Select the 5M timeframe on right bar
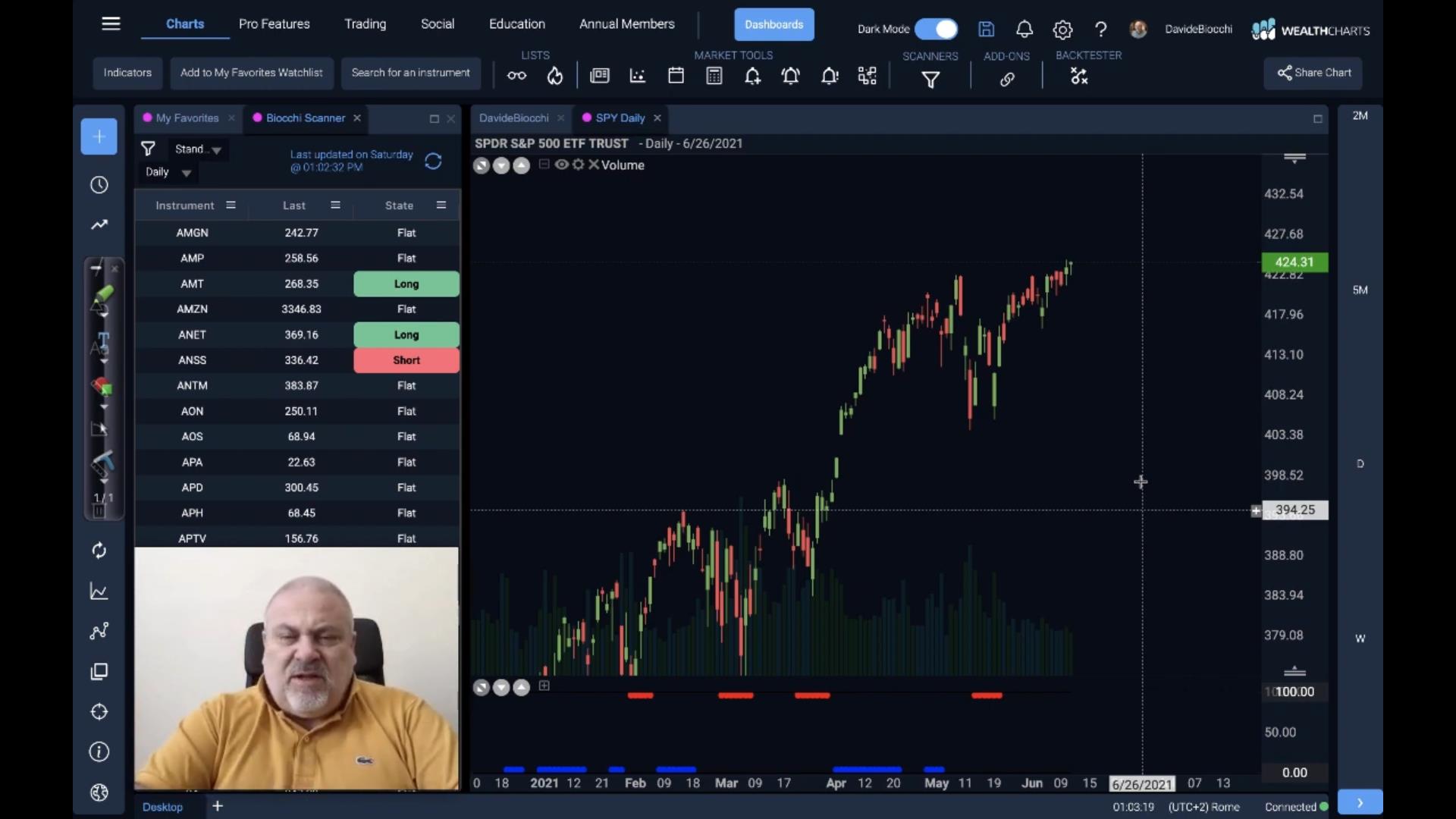1456x819 pixels. click(x=1360, y=290)
